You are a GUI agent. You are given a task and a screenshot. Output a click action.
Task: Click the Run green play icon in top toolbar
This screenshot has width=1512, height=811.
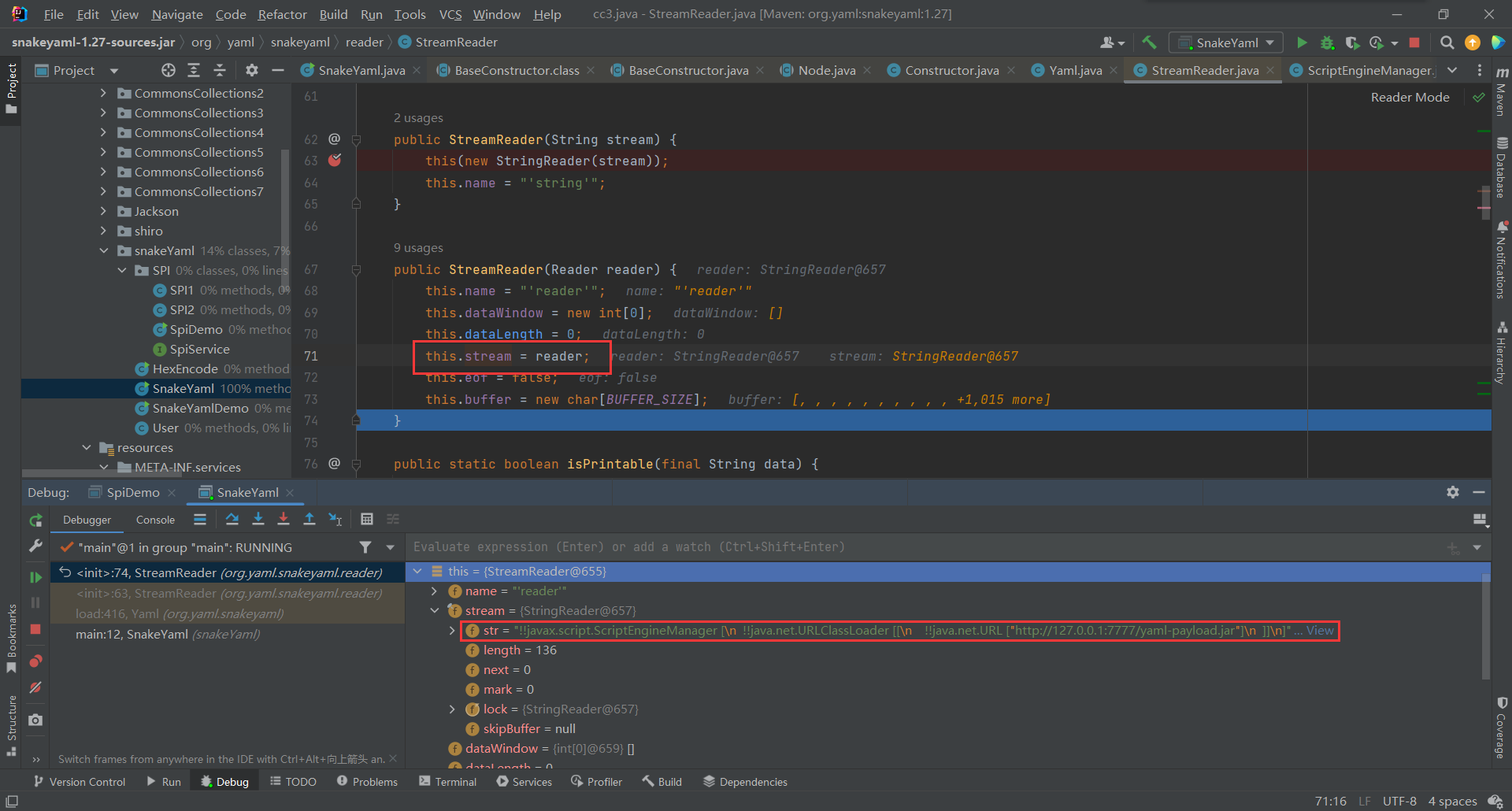1302,43
